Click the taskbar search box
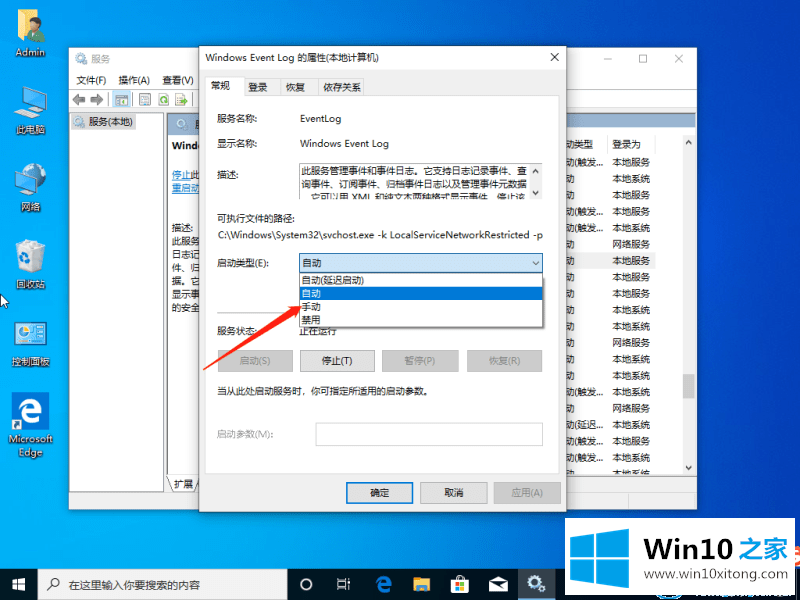800x600 pixels. (x=162, y=584)
